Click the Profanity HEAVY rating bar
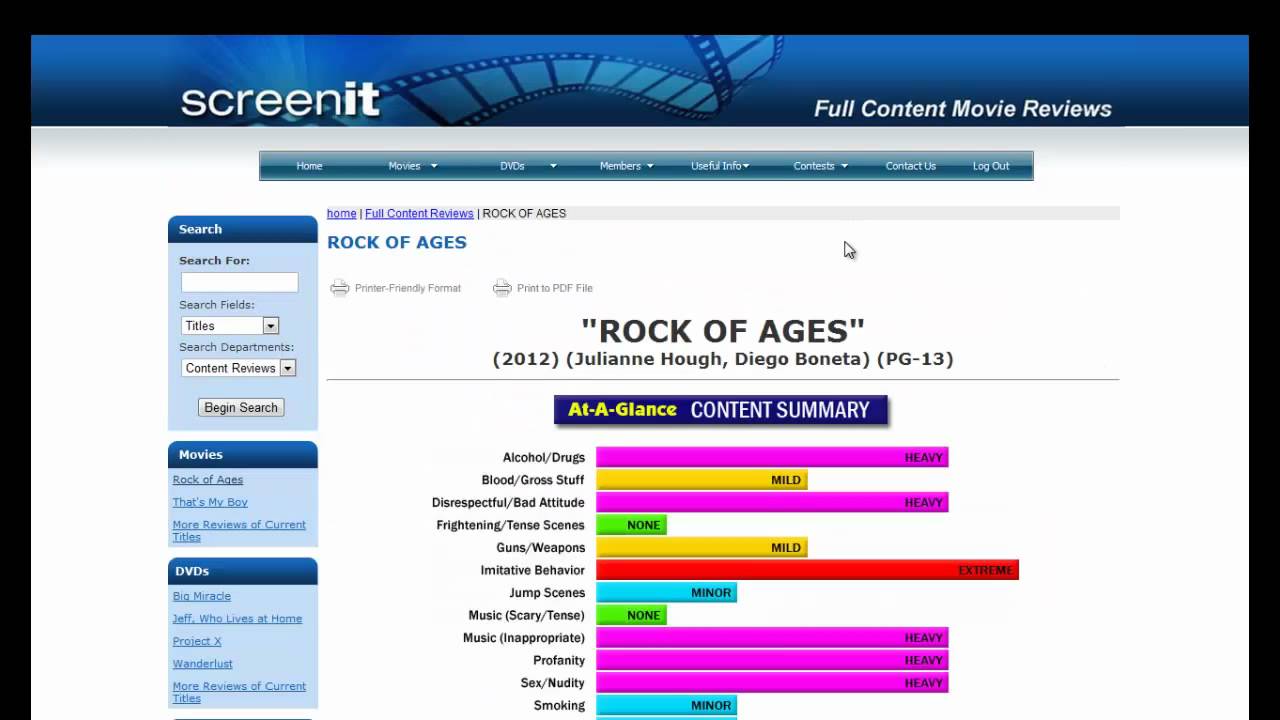This screenshot has width=1280, height=720. tap(772, 660)
